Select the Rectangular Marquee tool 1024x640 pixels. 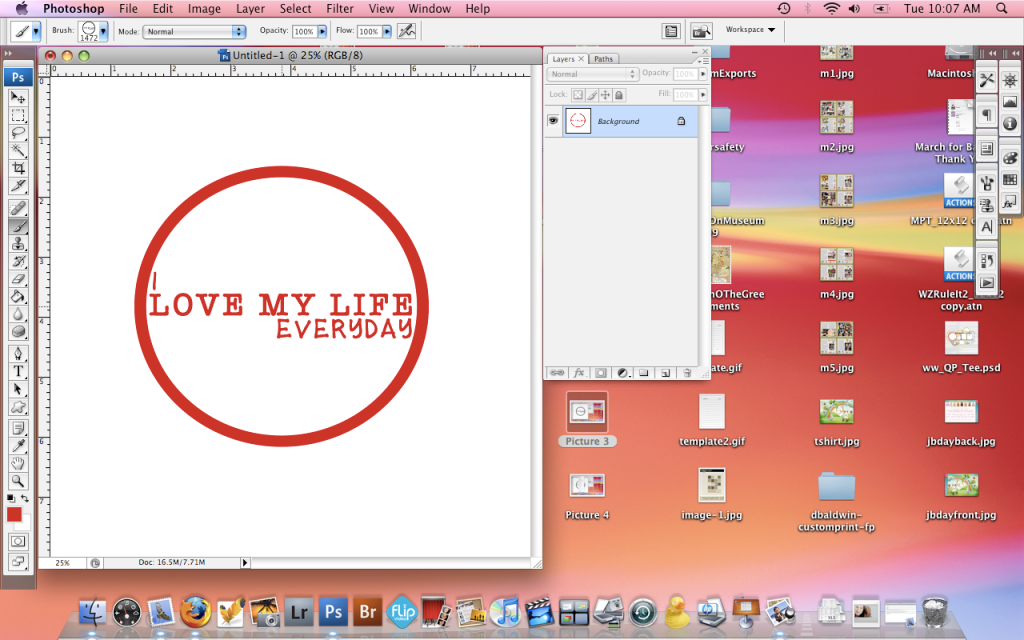pyautogui.click(x=18, y=116)
